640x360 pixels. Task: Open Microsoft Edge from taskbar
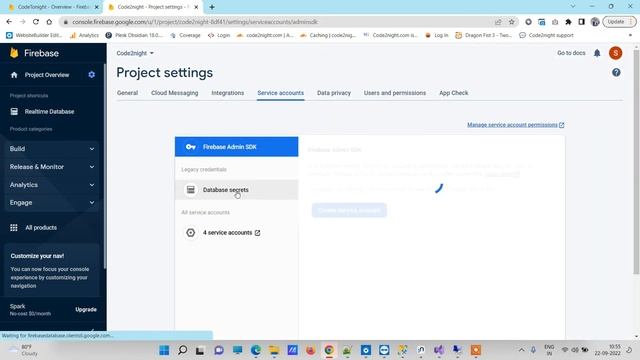coord(256,350)
